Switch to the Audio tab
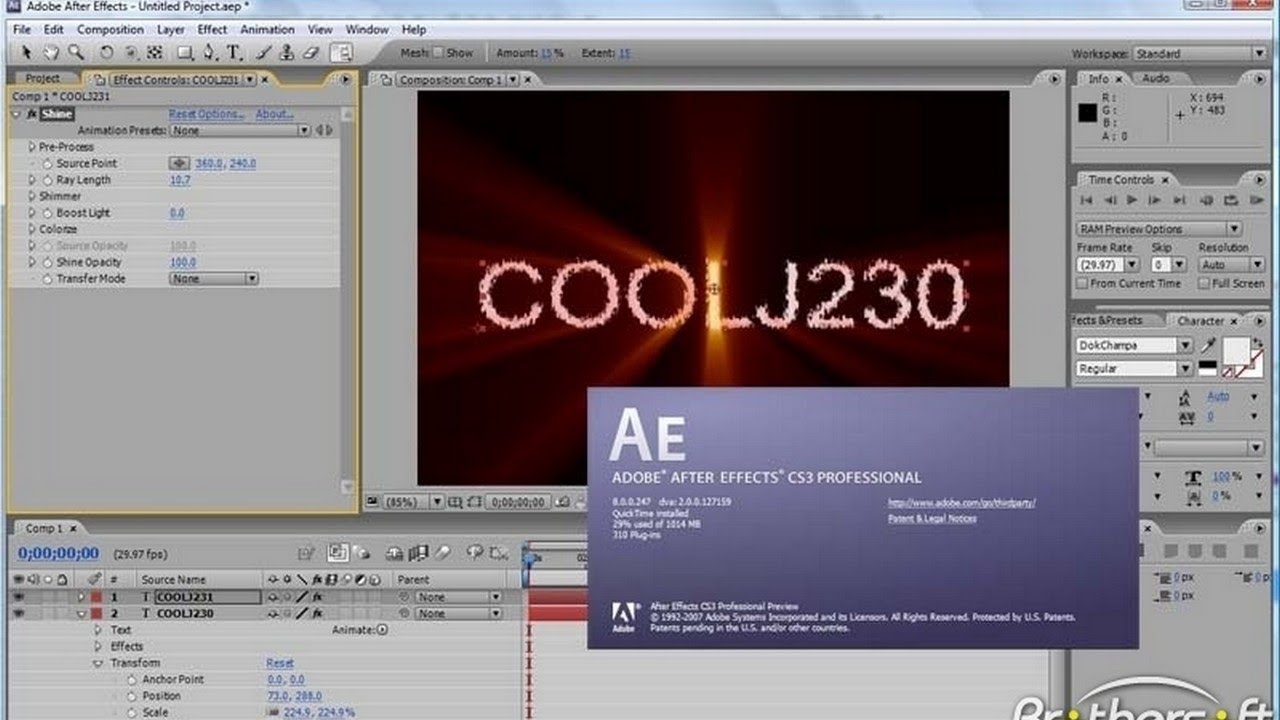The image size is (1280, 720). (x=1156, y=78)
